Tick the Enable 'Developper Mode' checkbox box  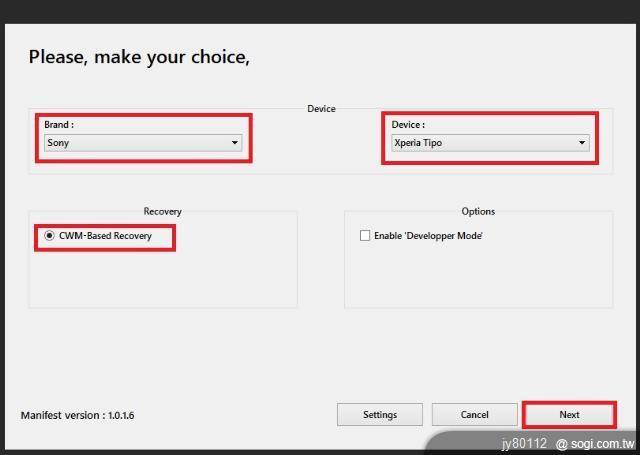365,236
